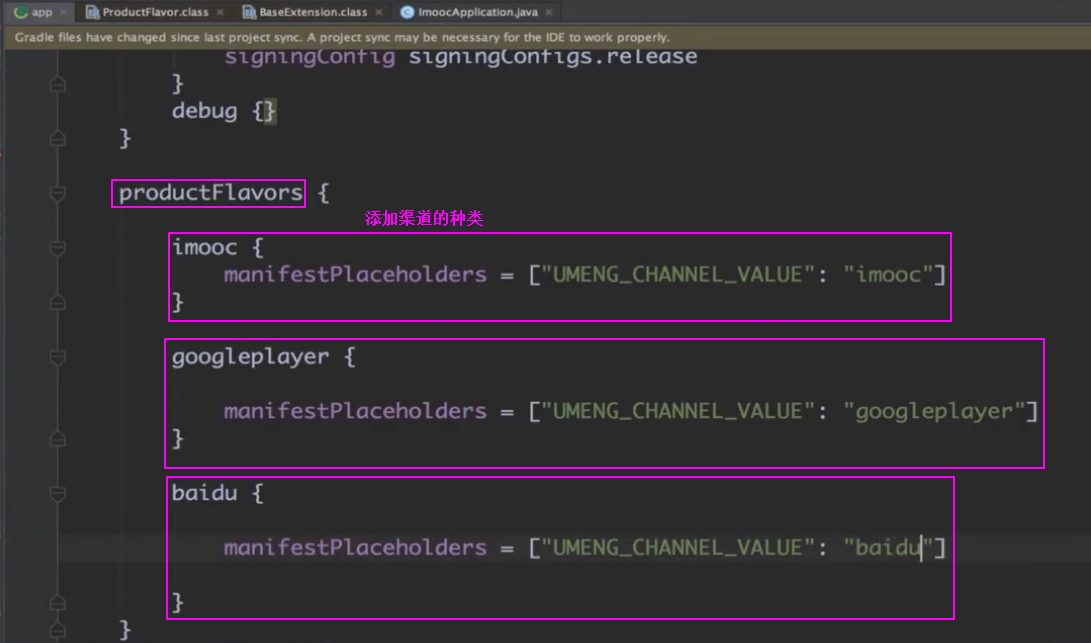Close the ImoocApplication.java tab

(x=549, y=12)
